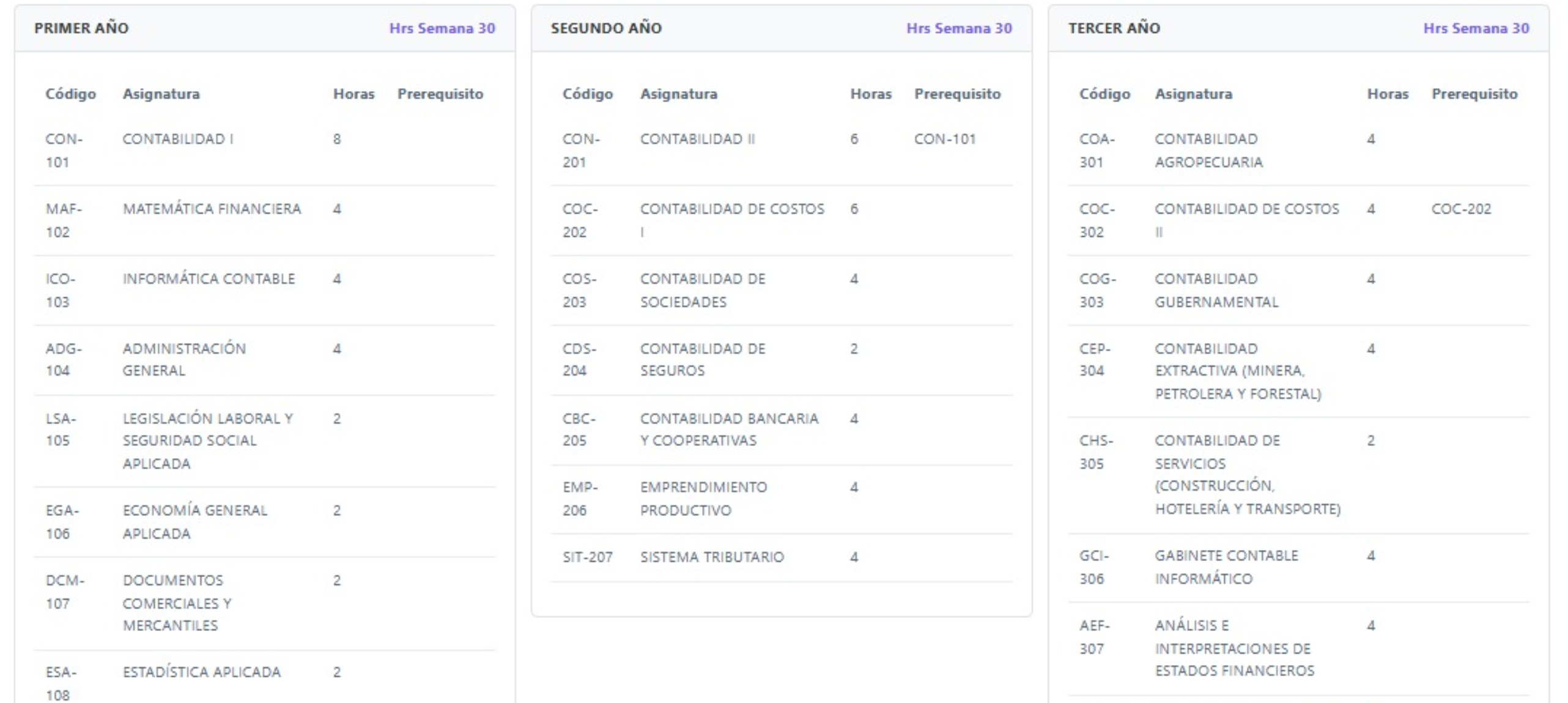Click the EMPRENDIMIENTO PRODUCTIVO subject

703,498
